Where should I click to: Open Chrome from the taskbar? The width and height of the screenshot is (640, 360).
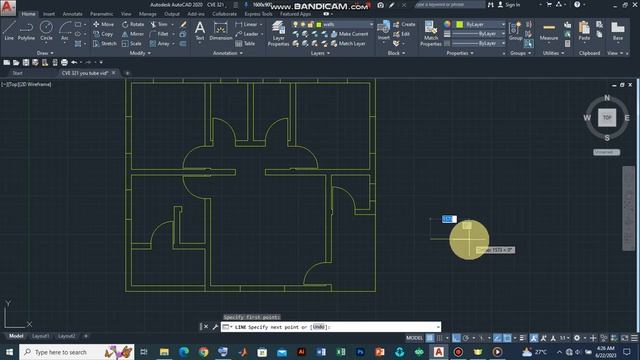point(203,352)
